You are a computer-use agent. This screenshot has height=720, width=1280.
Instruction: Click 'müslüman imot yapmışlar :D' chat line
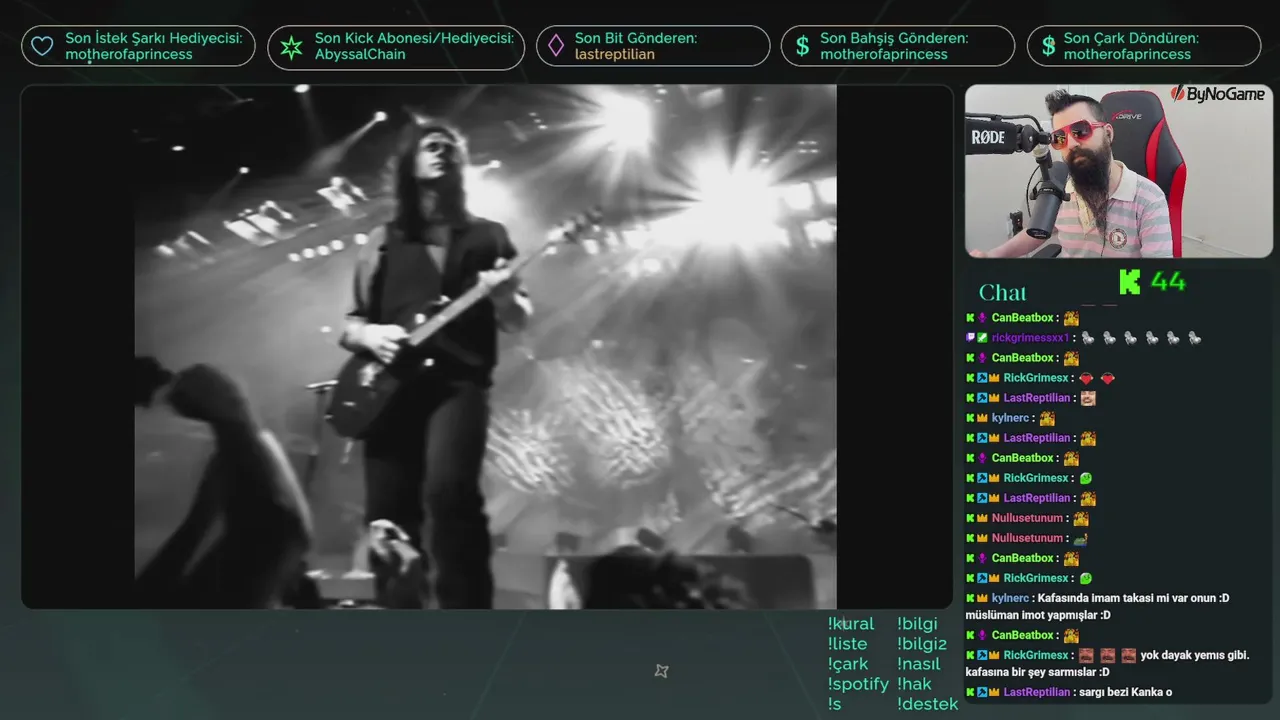[1037, 615]
